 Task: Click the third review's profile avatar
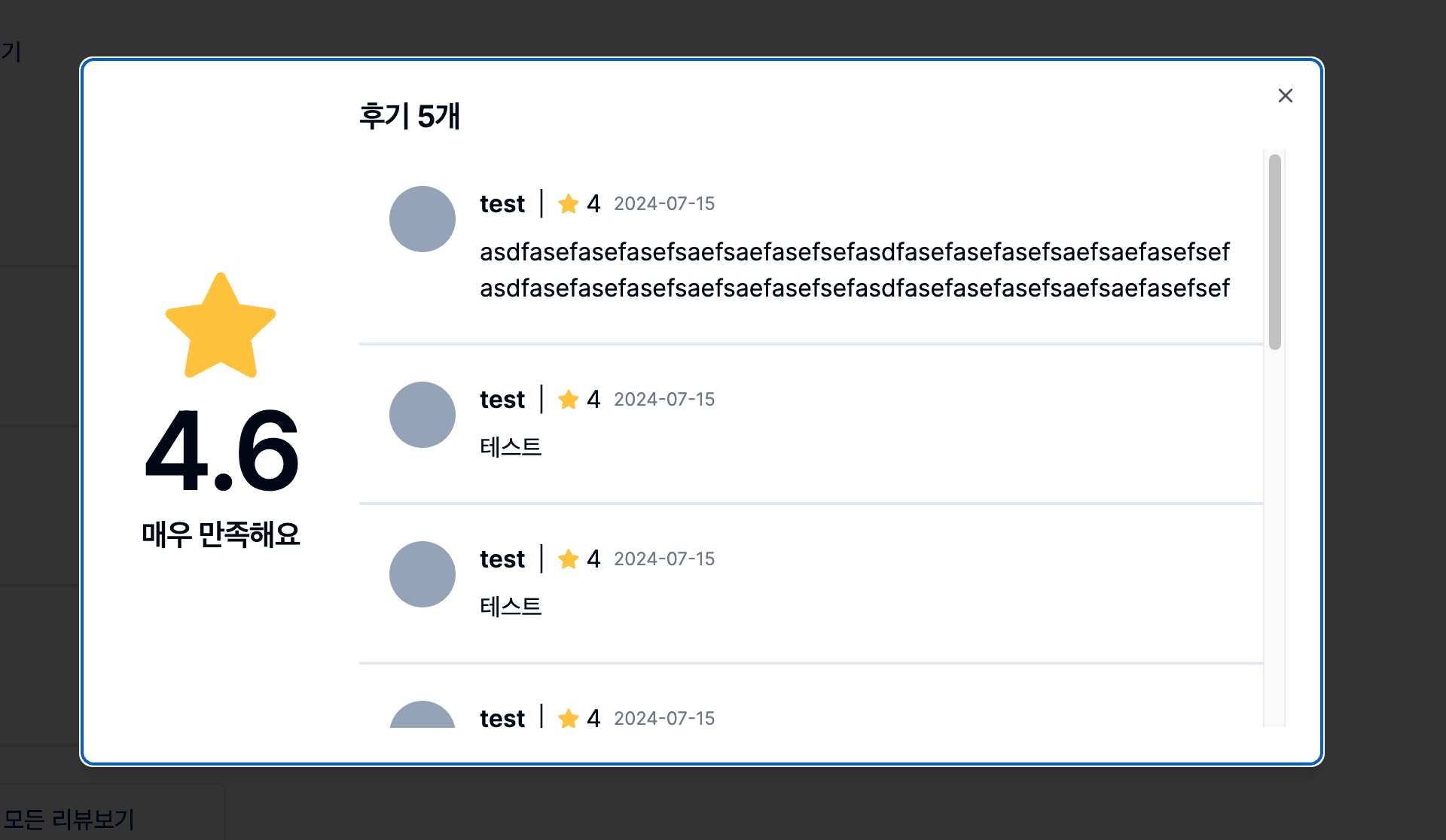point(423,574)
